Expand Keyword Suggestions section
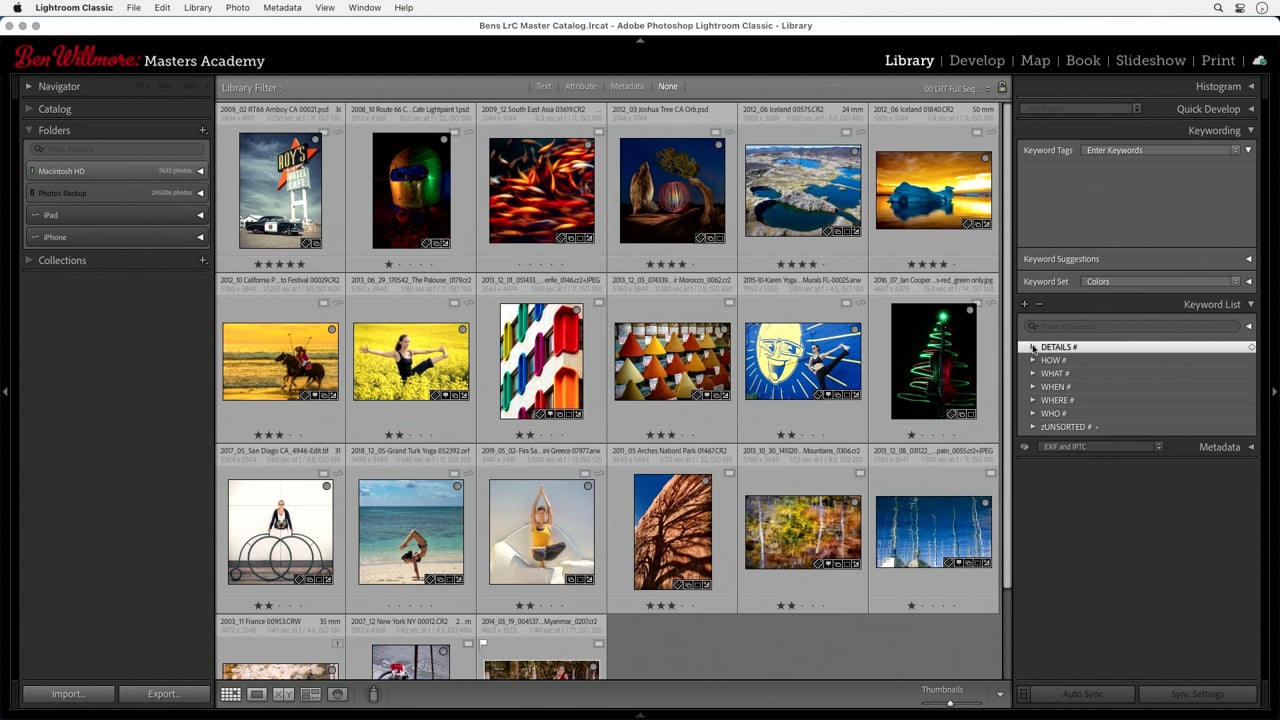Viewport: 1280px width, 720px height. pyautogui.click(x=1249, y=259)
